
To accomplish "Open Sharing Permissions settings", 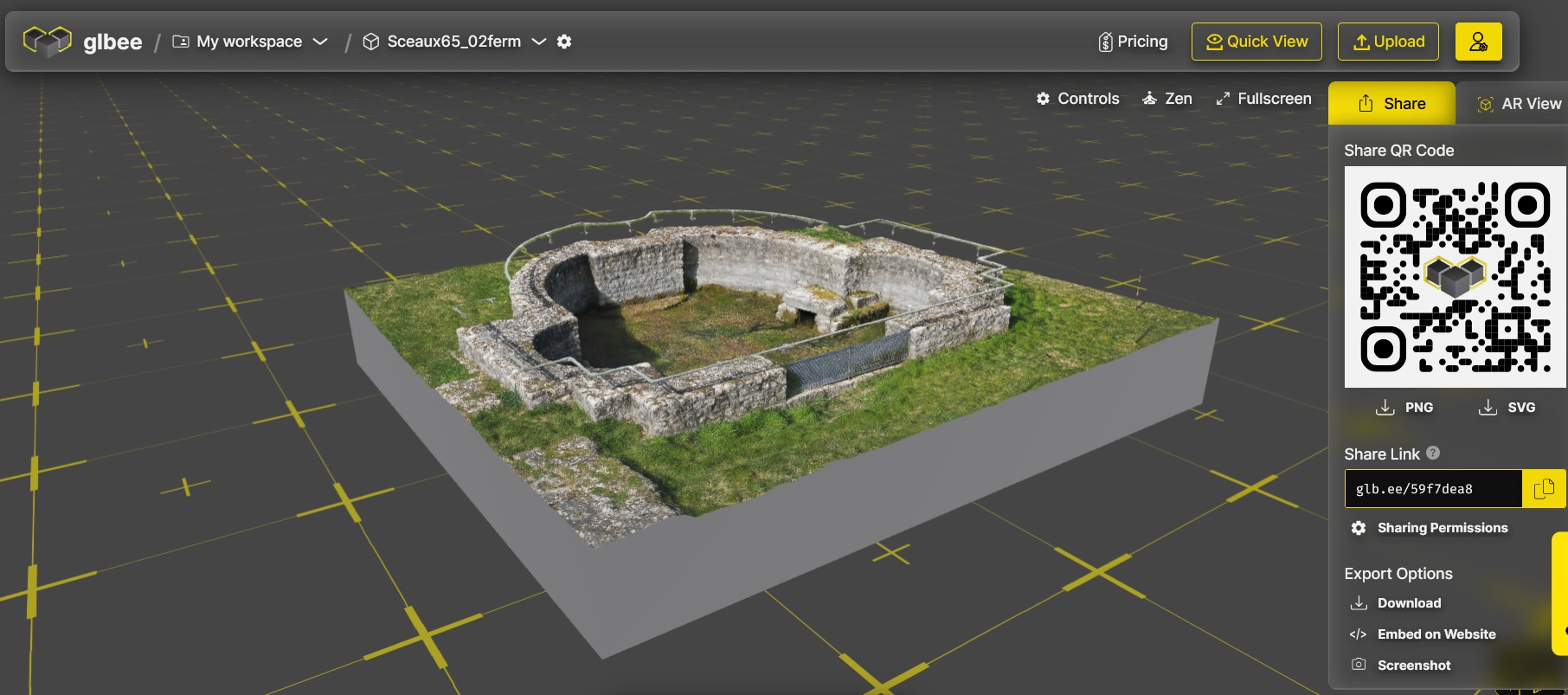I will (x=1430, y=528).
